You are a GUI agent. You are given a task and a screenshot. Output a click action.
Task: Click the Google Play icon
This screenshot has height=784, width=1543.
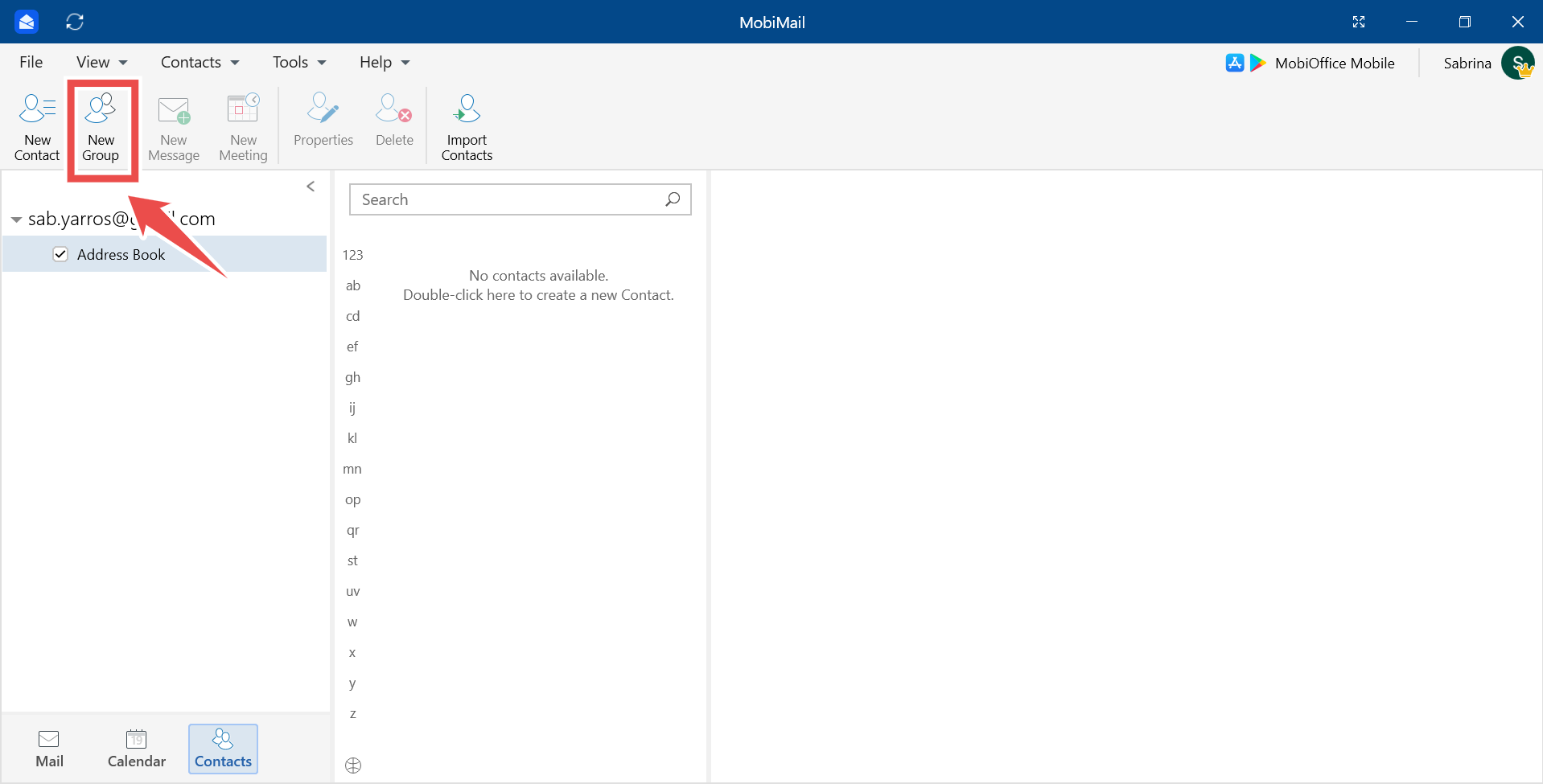(x=1257, y=63)
